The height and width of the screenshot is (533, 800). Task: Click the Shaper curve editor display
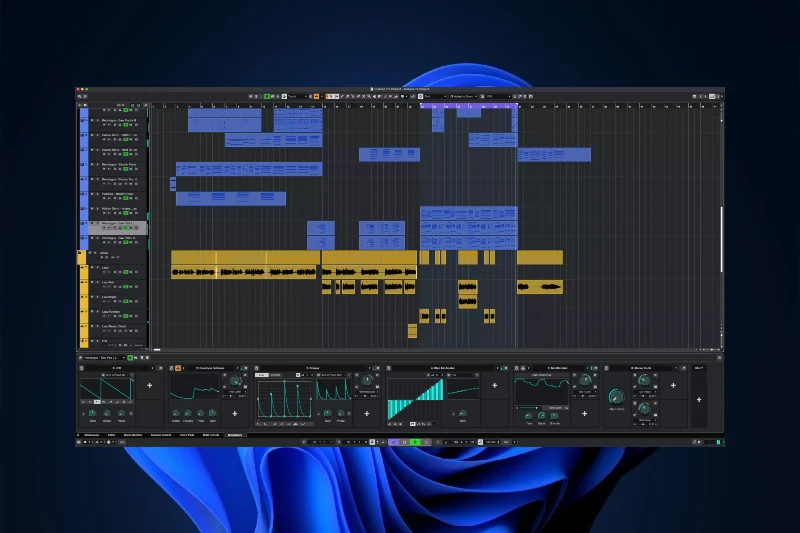pos(284,399)
